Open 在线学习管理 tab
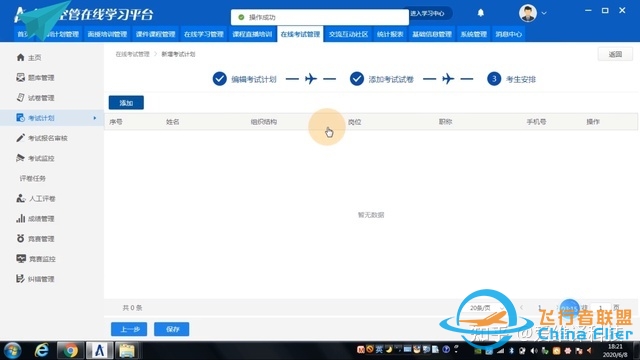The image size is (640, 360). [x=204, y=34]
